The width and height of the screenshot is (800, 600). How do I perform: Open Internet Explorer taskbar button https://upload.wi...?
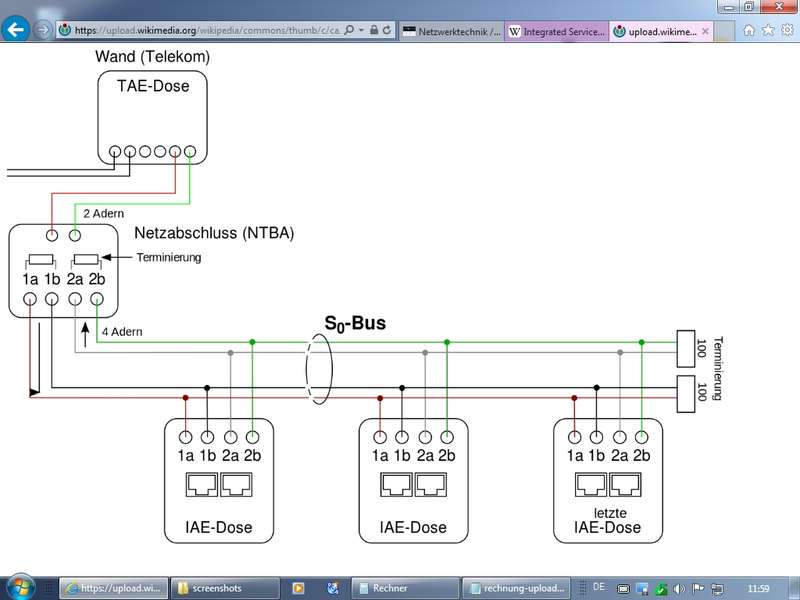tap(113, 588)
